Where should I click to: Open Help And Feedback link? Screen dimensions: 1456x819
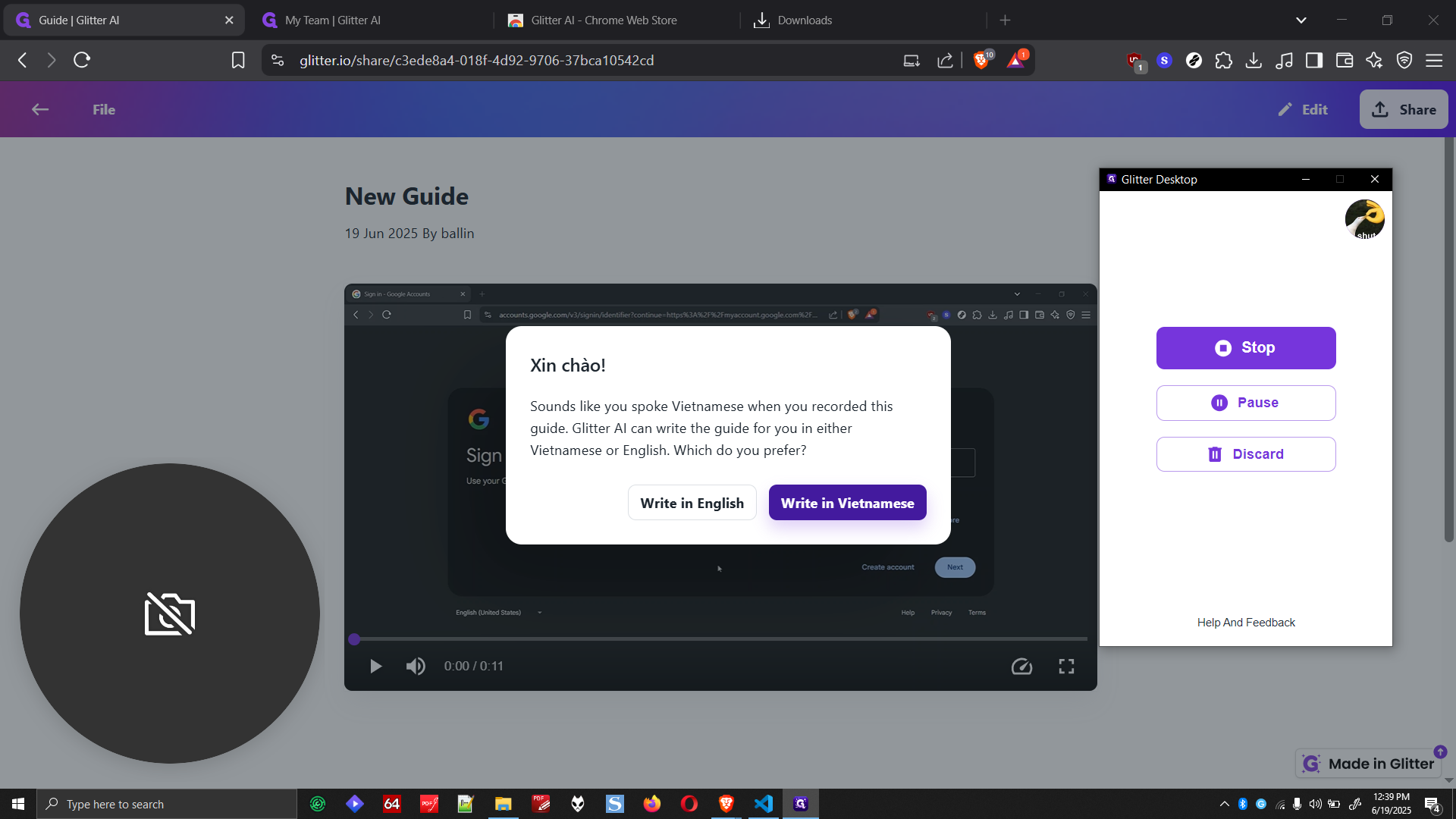point(1246,623)
